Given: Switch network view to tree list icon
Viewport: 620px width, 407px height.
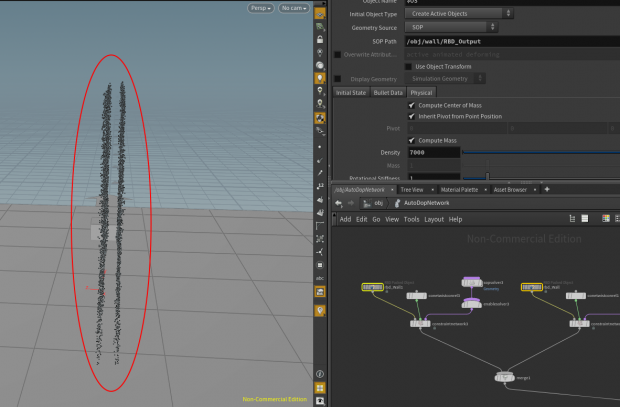Looking at the screenshot, I should (572, 219).
